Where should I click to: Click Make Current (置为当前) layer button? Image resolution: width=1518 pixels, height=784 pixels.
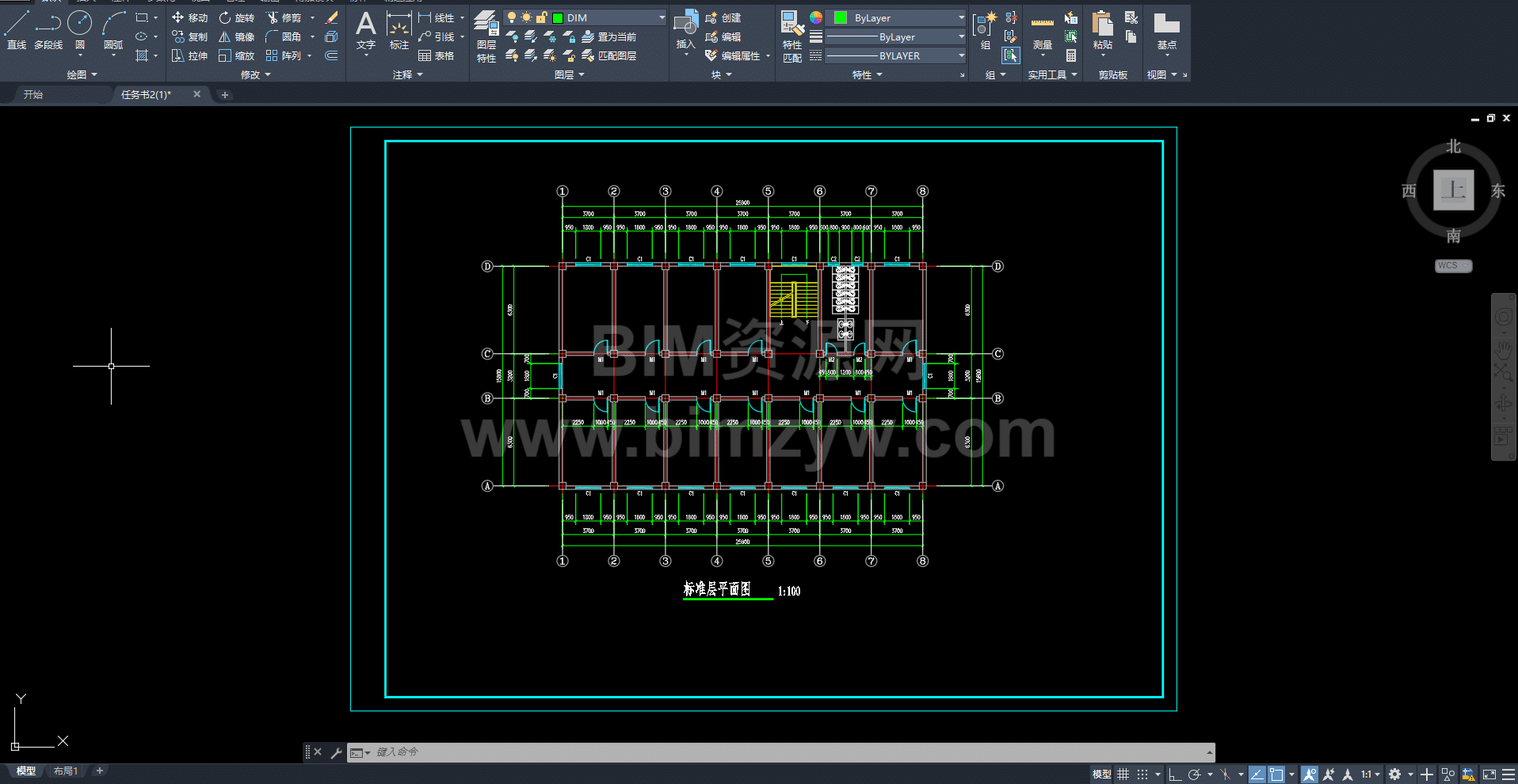609,36
